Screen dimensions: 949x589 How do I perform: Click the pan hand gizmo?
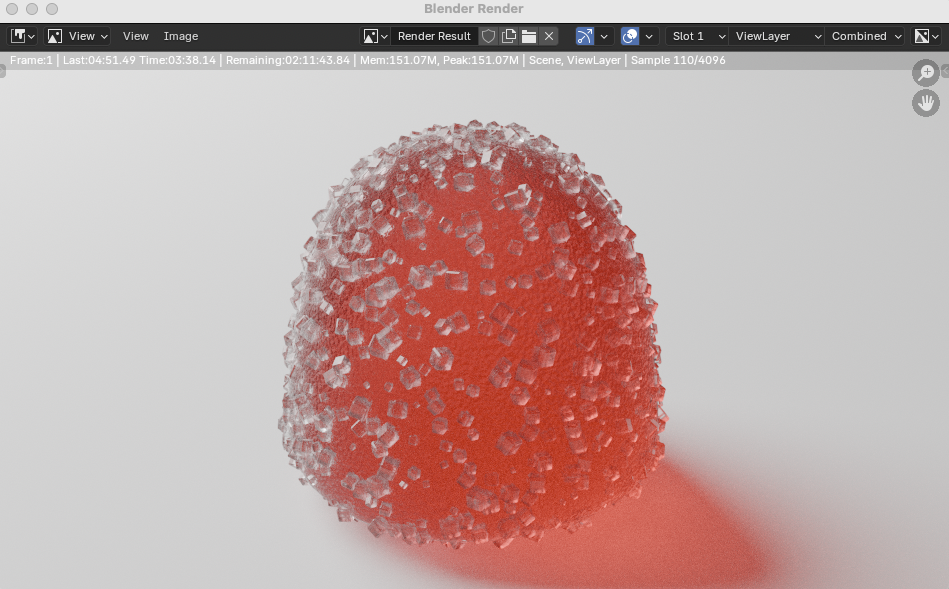(x=926, y=103)
